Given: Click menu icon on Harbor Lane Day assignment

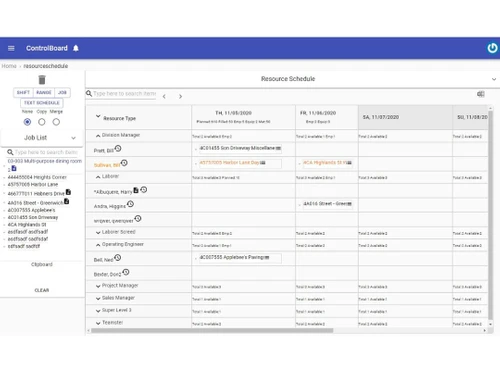Looking at the screenshot, I should [263, 163].
